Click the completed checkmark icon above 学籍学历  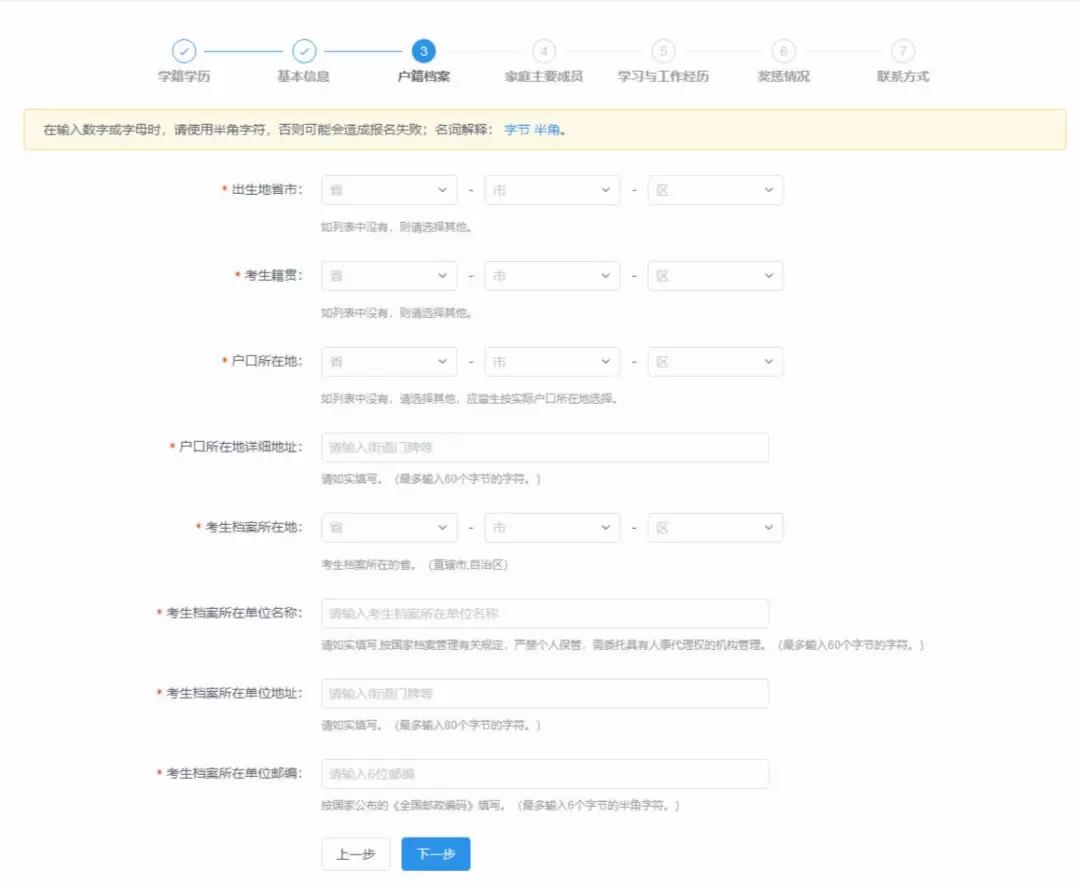pyautogui.click(x=185, y=50)
